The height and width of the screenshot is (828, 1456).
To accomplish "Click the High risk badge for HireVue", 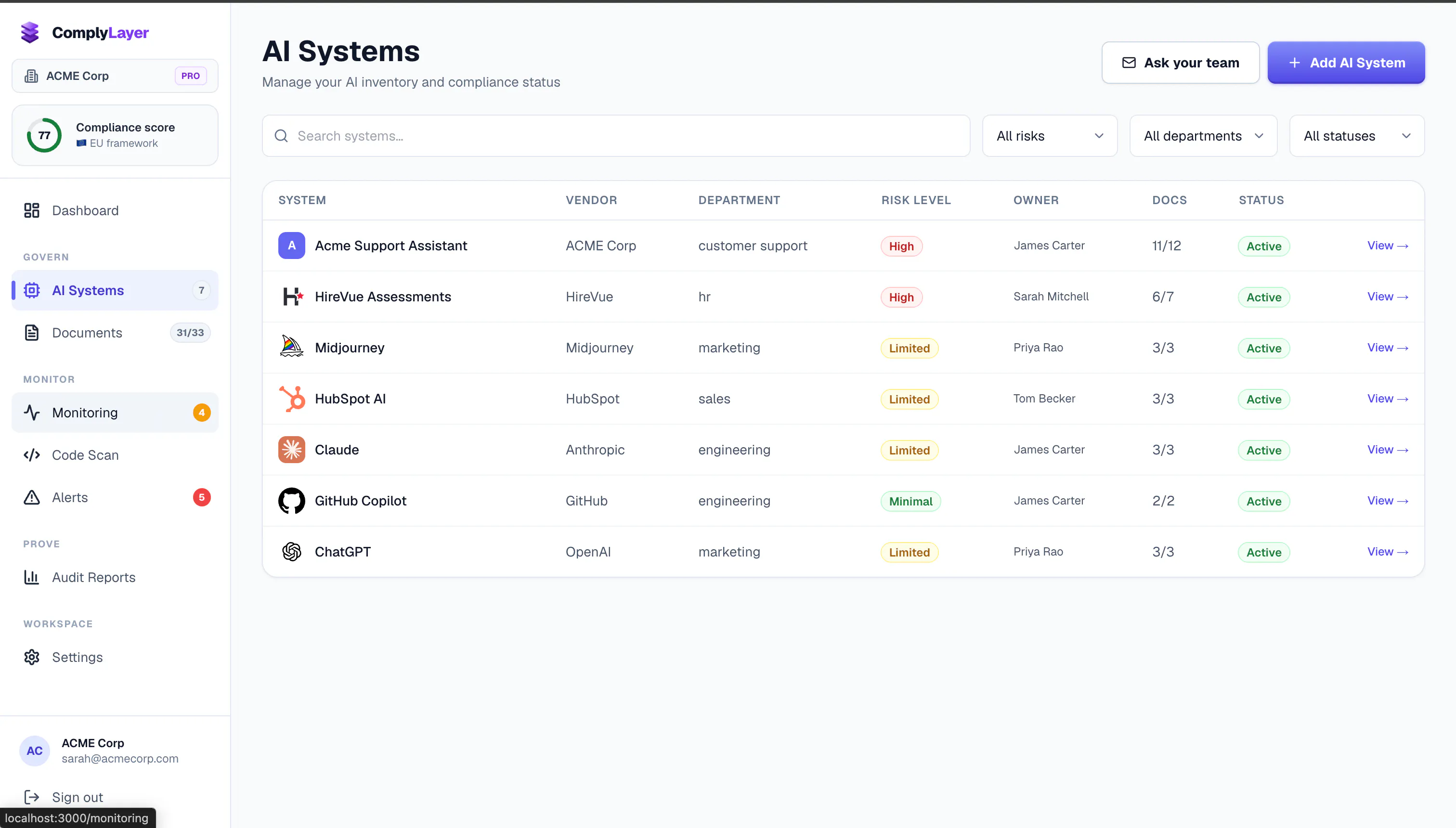I will tap(901, 297).
